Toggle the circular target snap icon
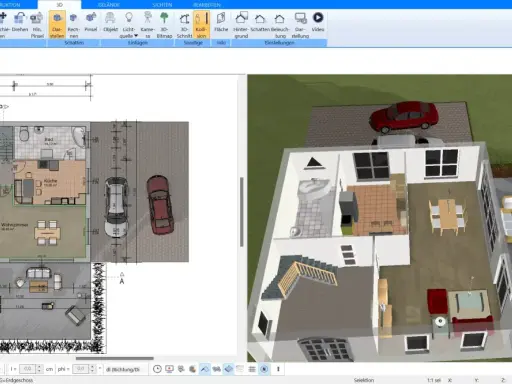This screenshot has width=512, height=384. [264, 369]
